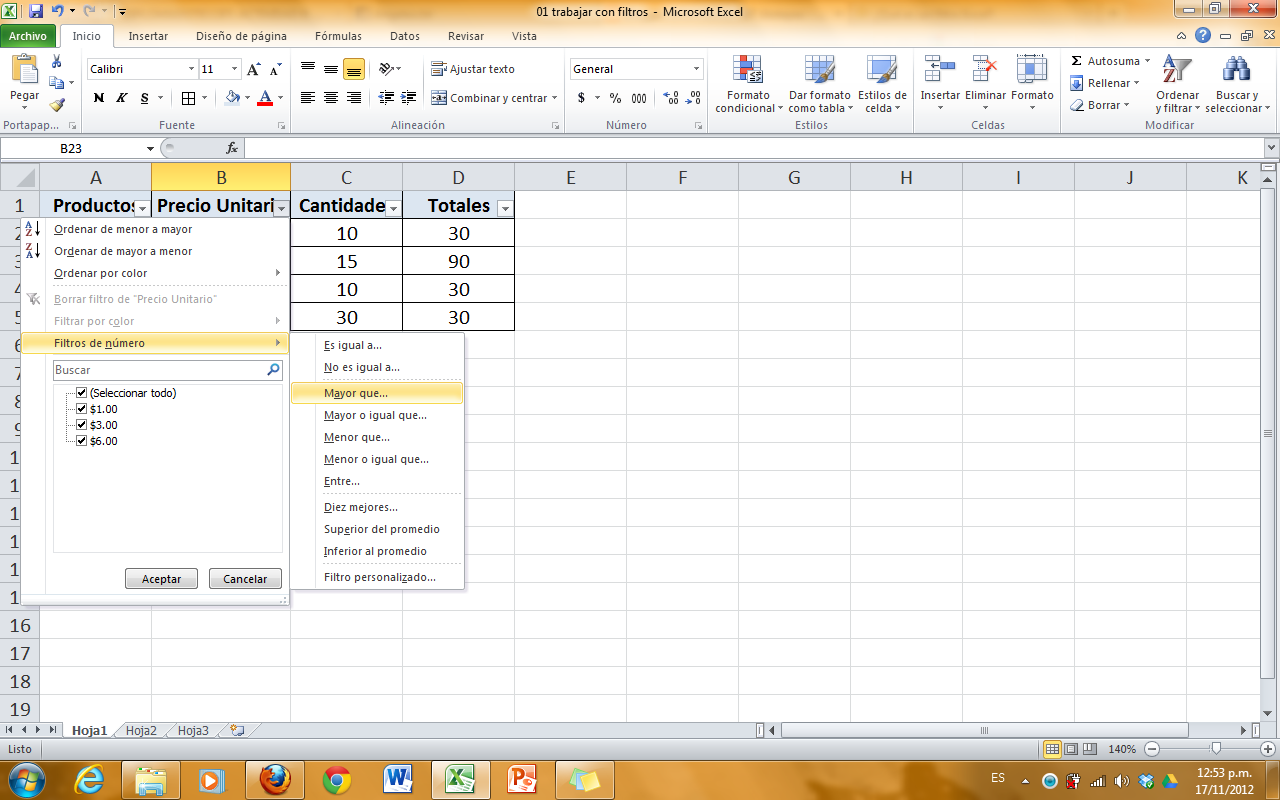
Task: Uncheck Seleccionar todo in filter list
Action: 82,392
